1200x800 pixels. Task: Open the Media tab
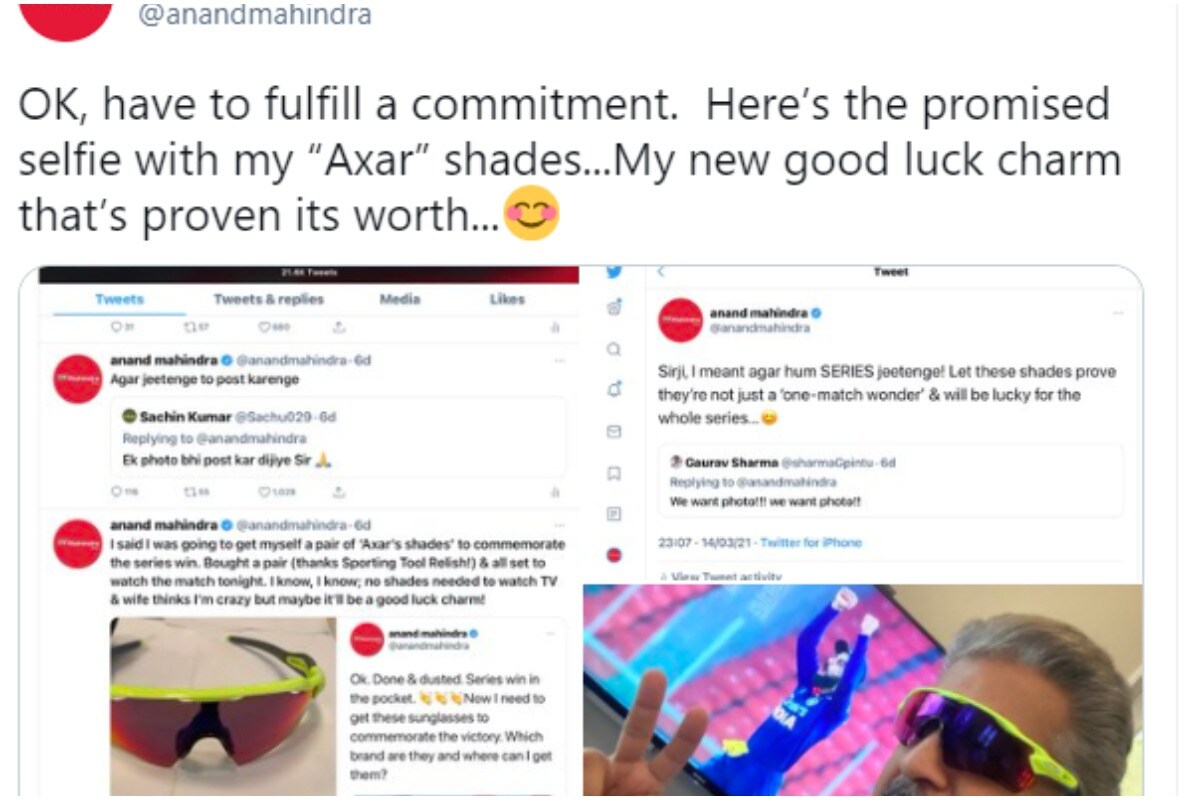pos(400,299)
